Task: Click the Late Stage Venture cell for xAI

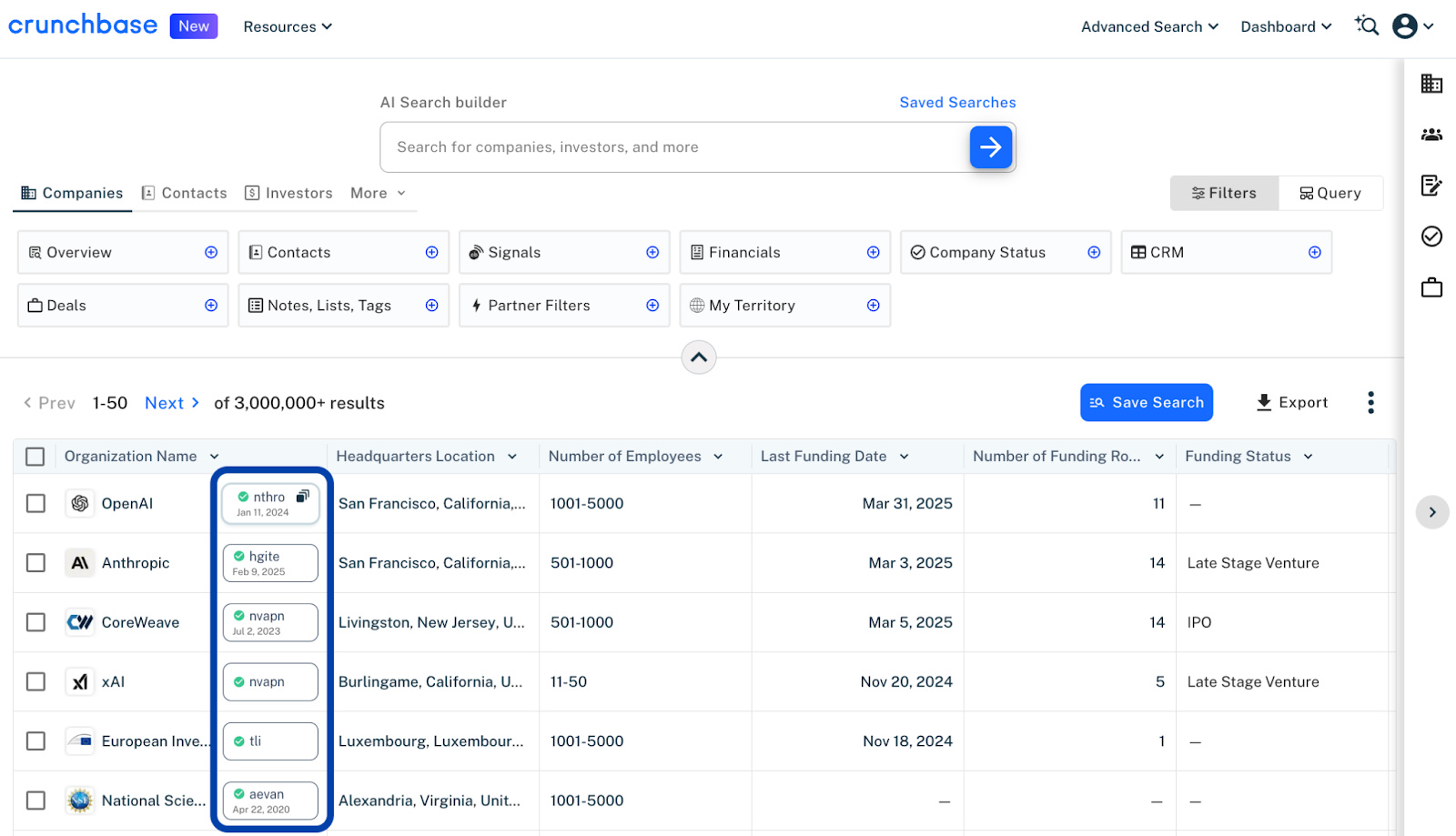Action: coord(1253,681)
